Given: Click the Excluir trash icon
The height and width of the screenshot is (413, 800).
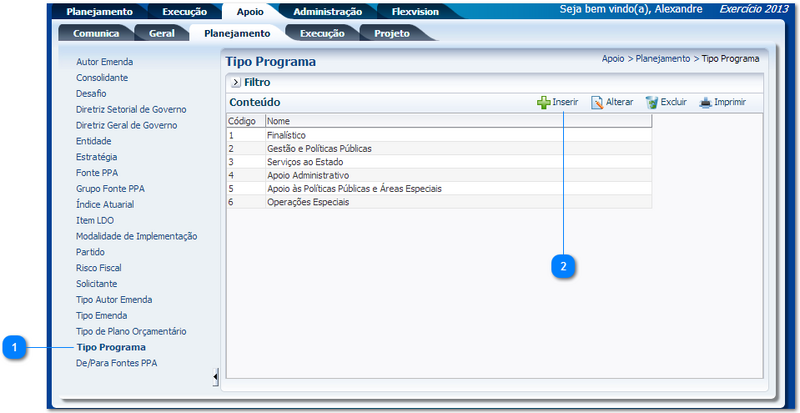Looking at the screenshot, I should pyautogui.click(x=652, y=103).
